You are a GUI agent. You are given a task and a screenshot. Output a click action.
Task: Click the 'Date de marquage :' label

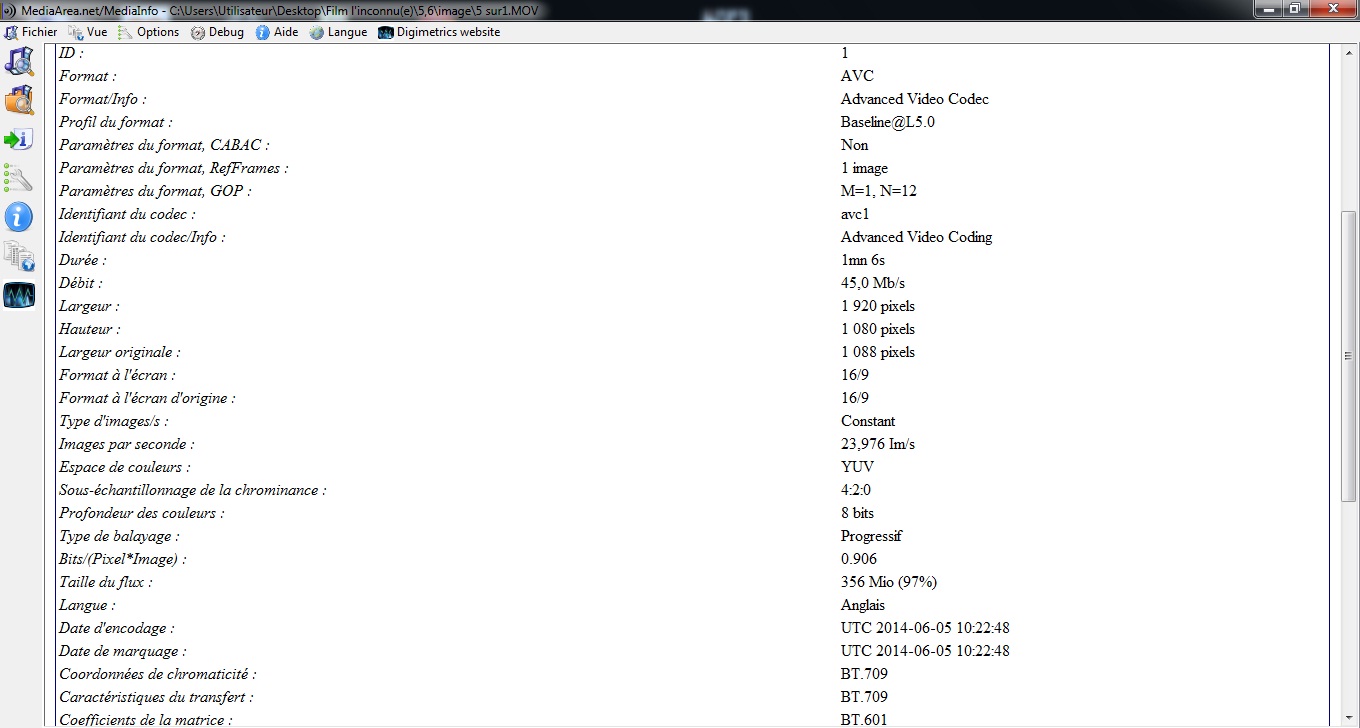(x=123, y=651)
